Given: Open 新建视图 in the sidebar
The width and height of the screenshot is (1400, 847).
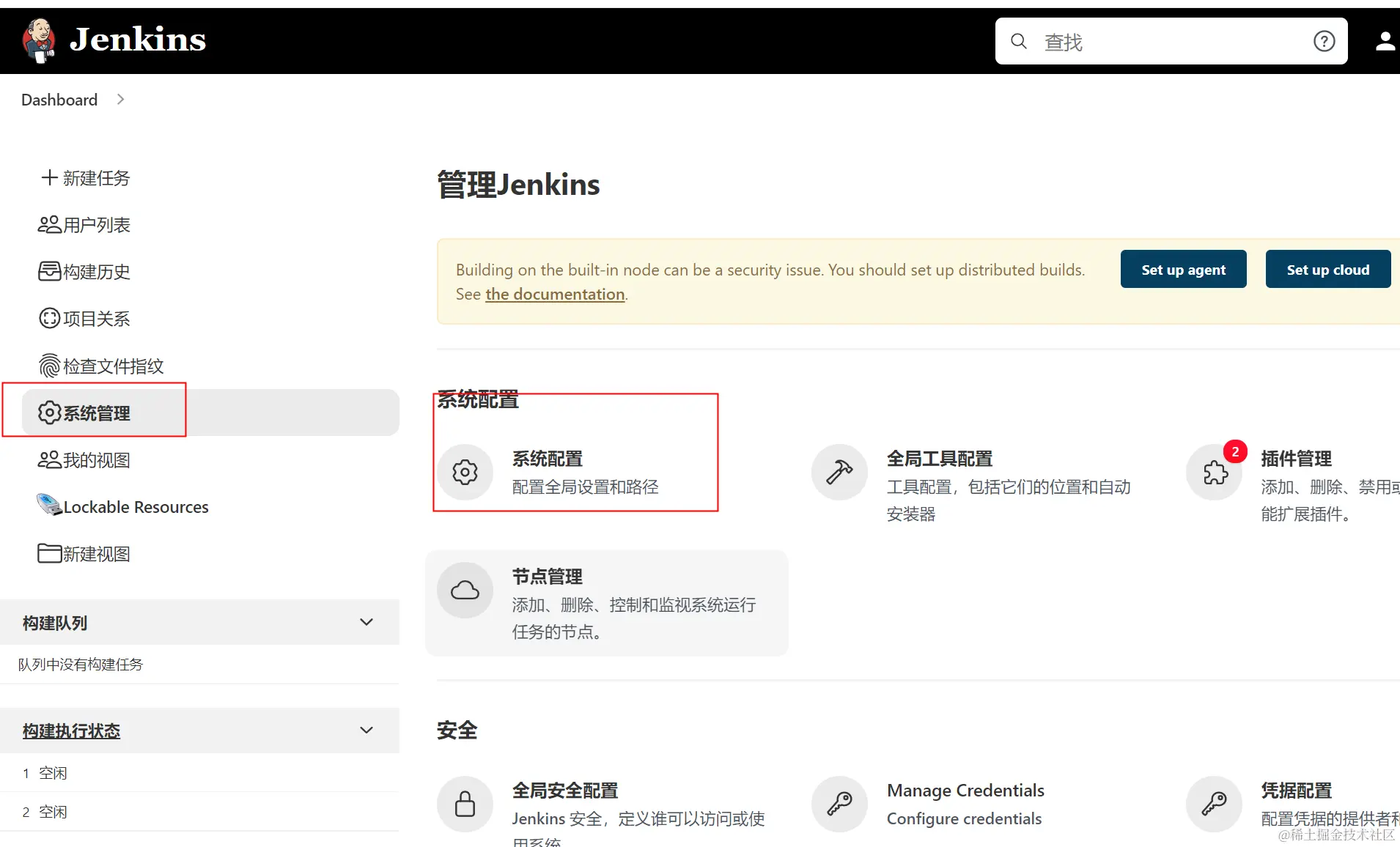Looking at the screenshot, I should [97, 554].
